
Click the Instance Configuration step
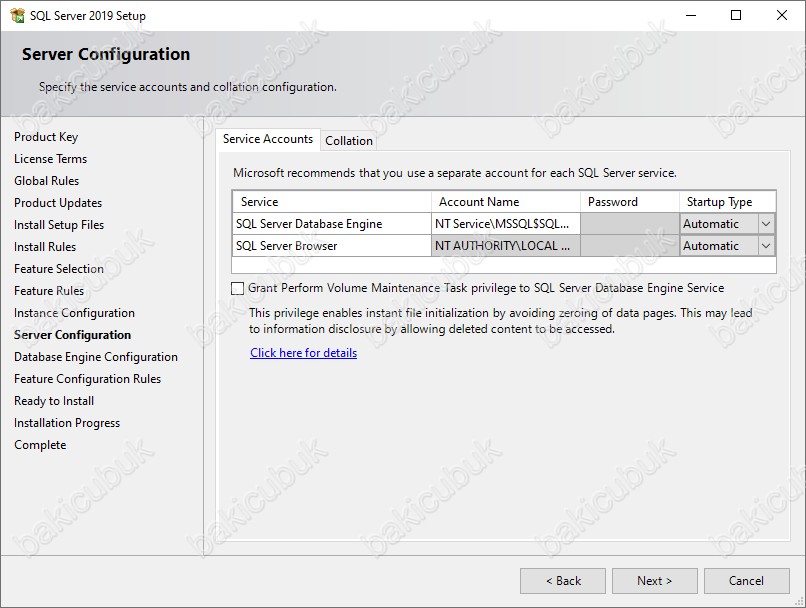point(74,314)
